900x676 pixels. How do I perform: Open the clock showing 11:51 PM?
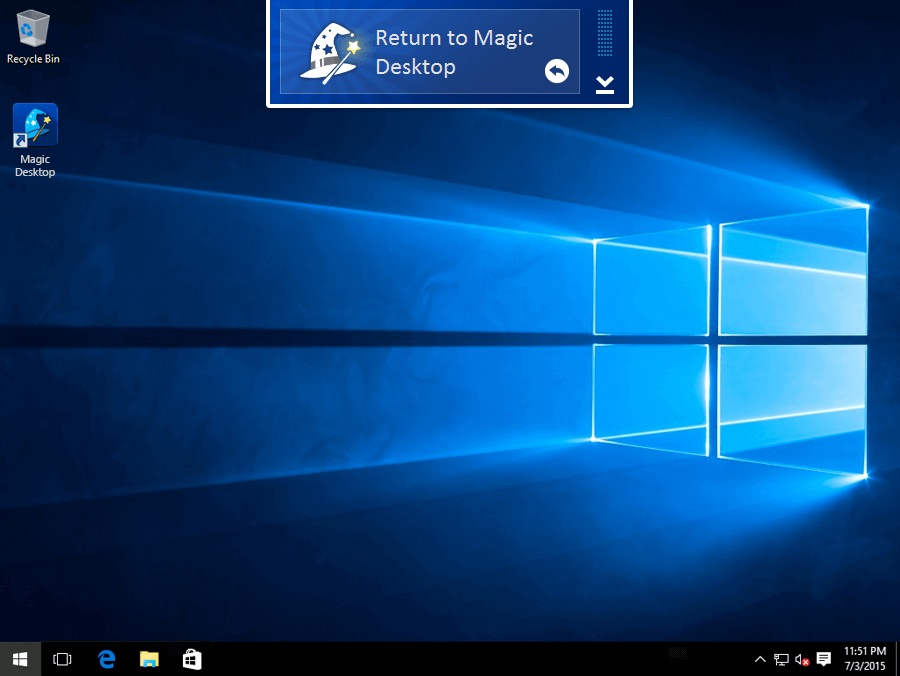(865, 659)
